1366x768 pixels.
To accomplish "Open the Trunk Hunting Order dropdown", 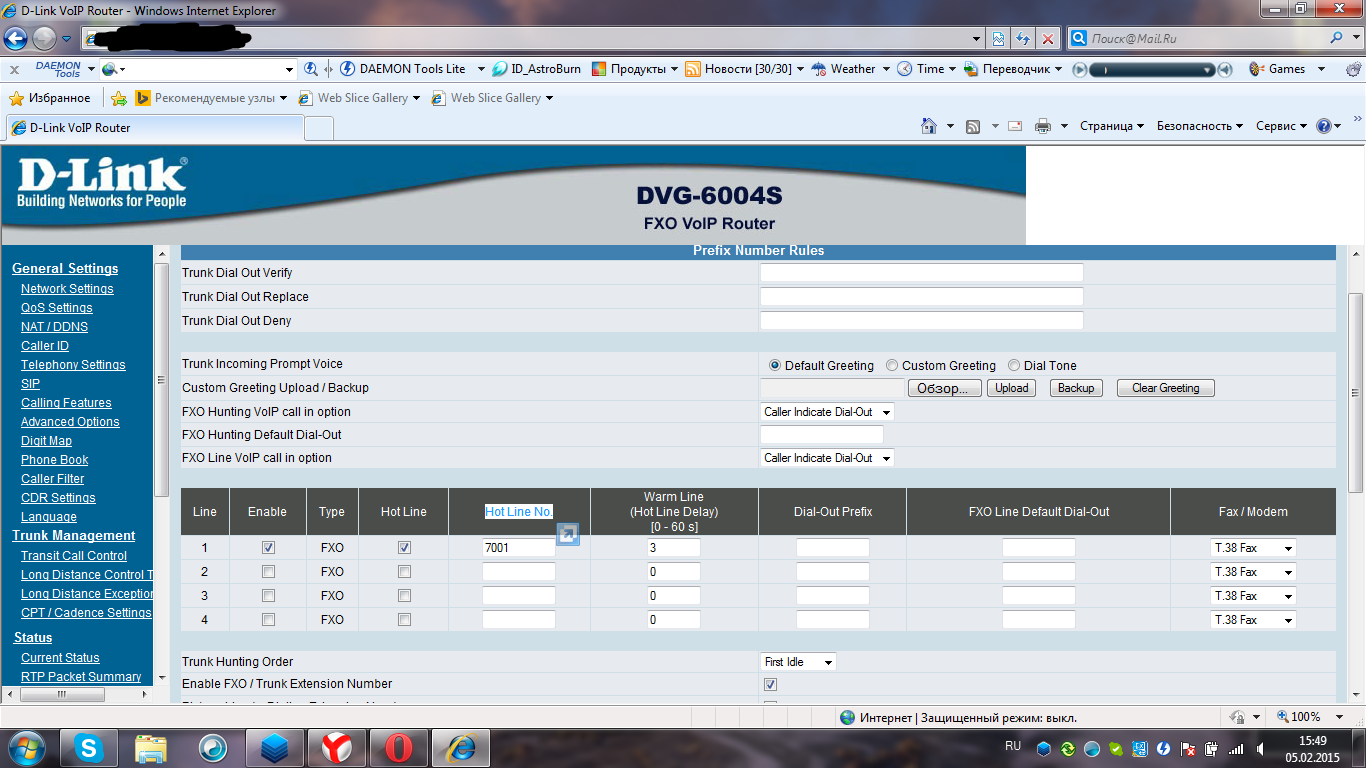I will 798,662.
